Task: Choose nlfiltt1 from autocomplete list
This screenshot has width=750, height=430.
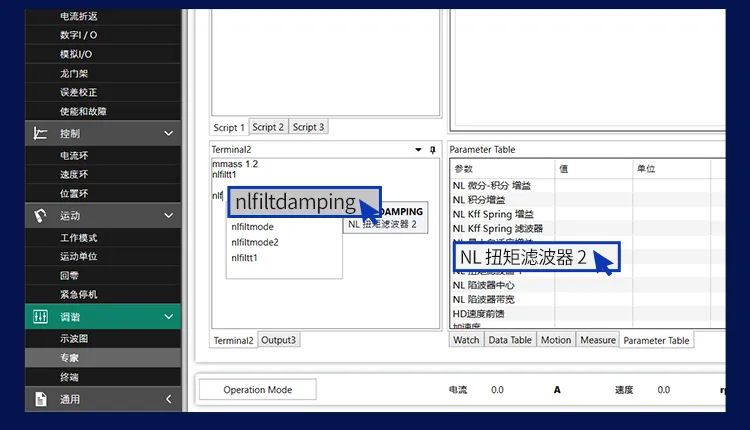Action: (284, 258)
